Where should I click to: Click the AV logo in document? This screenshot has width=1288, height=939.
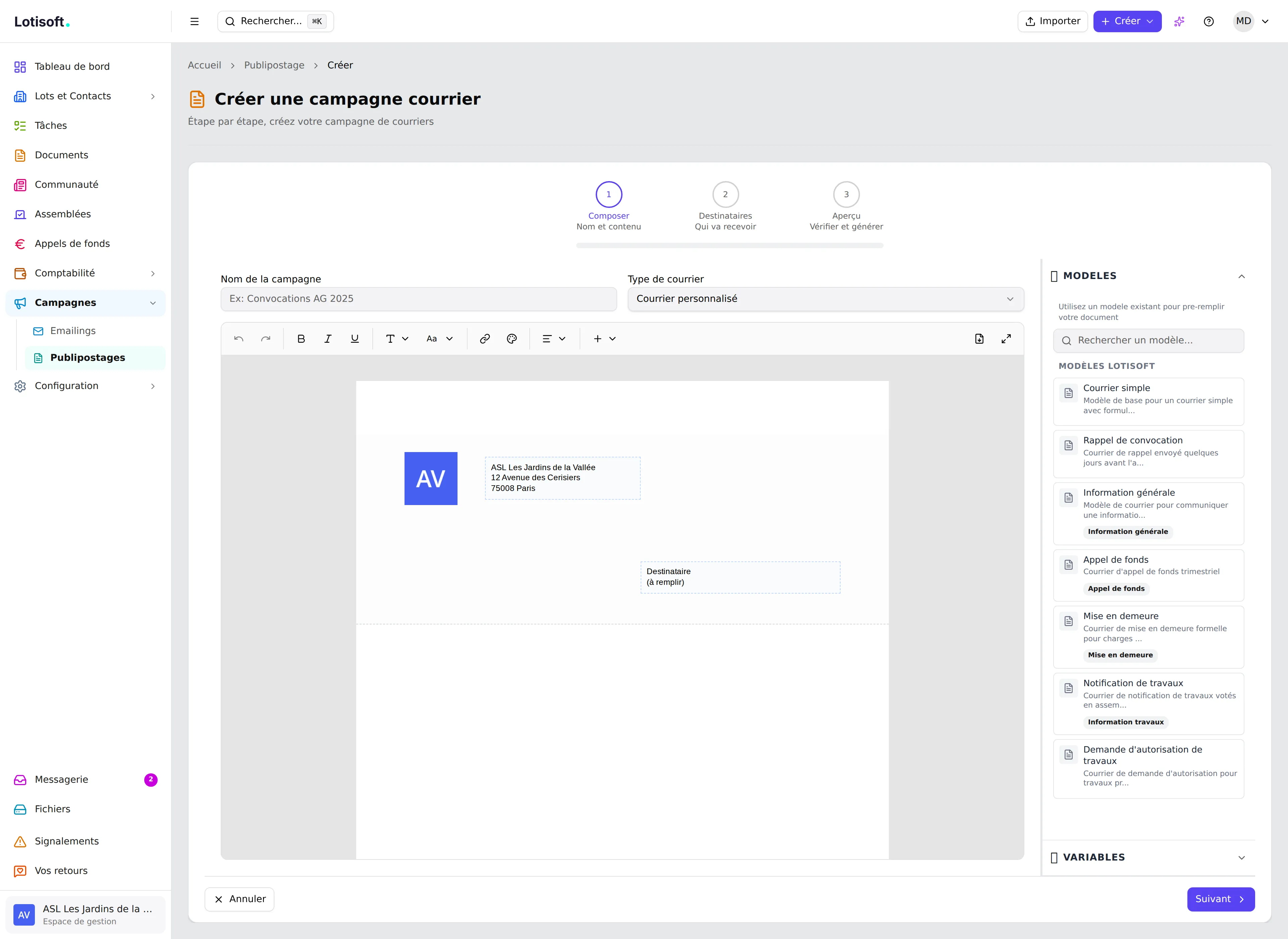431,479
